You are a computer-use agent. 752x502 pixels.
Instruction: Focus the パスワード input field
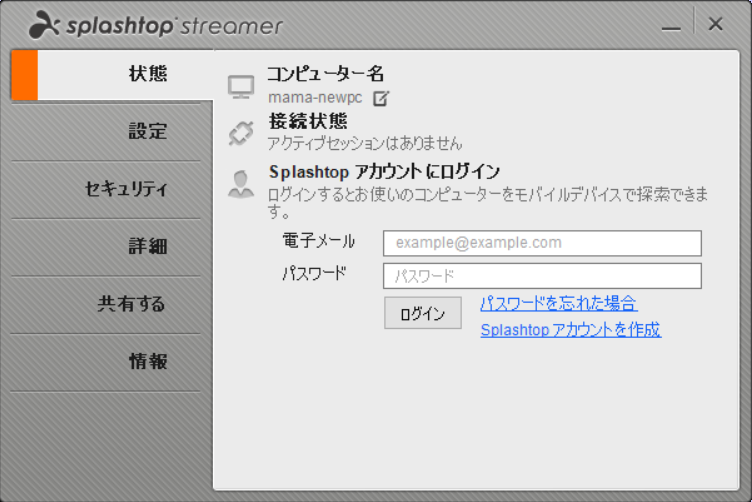542,276
